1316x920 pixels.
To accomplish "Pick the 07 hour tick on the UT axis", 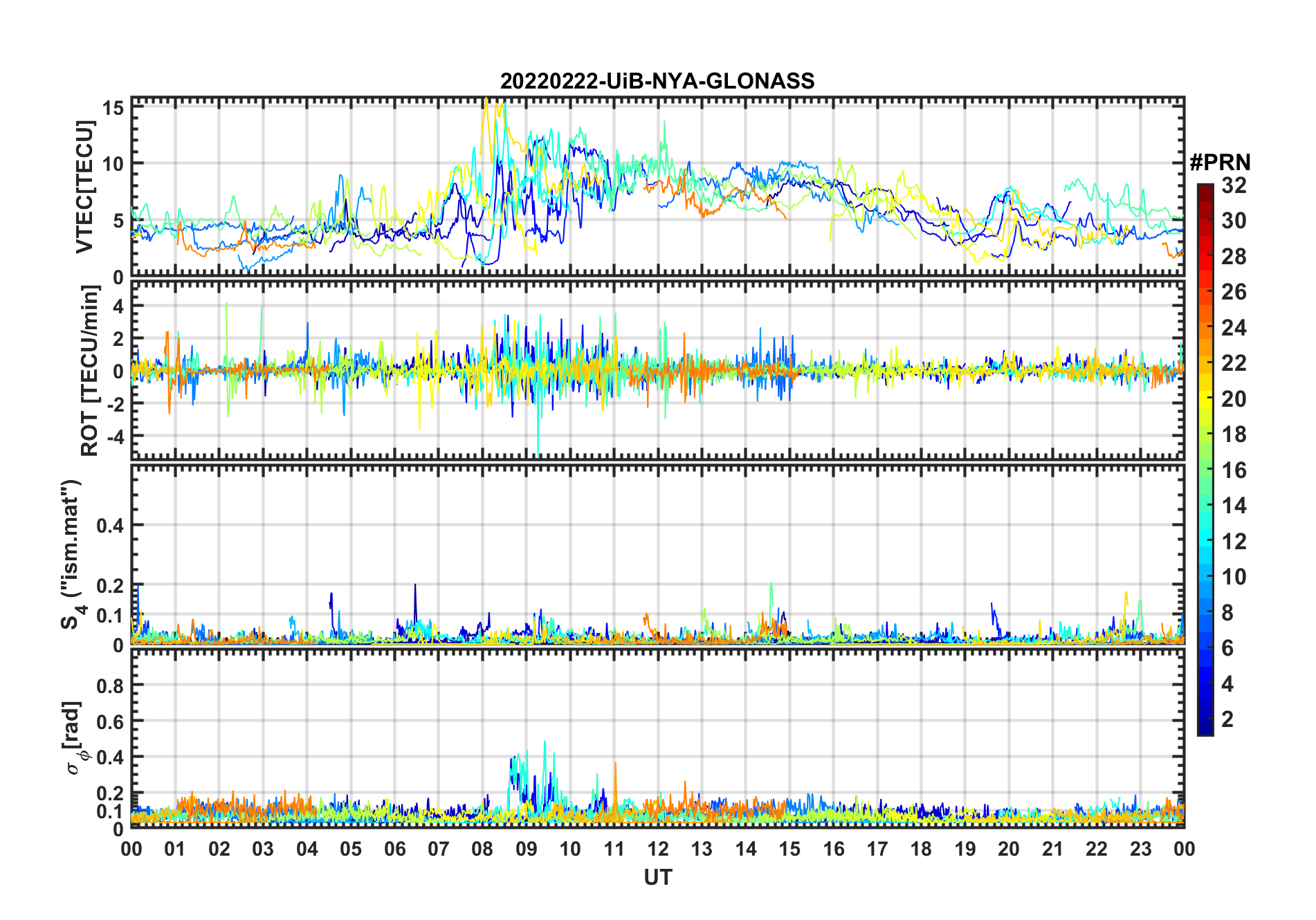I will click(x=439, y=849).
